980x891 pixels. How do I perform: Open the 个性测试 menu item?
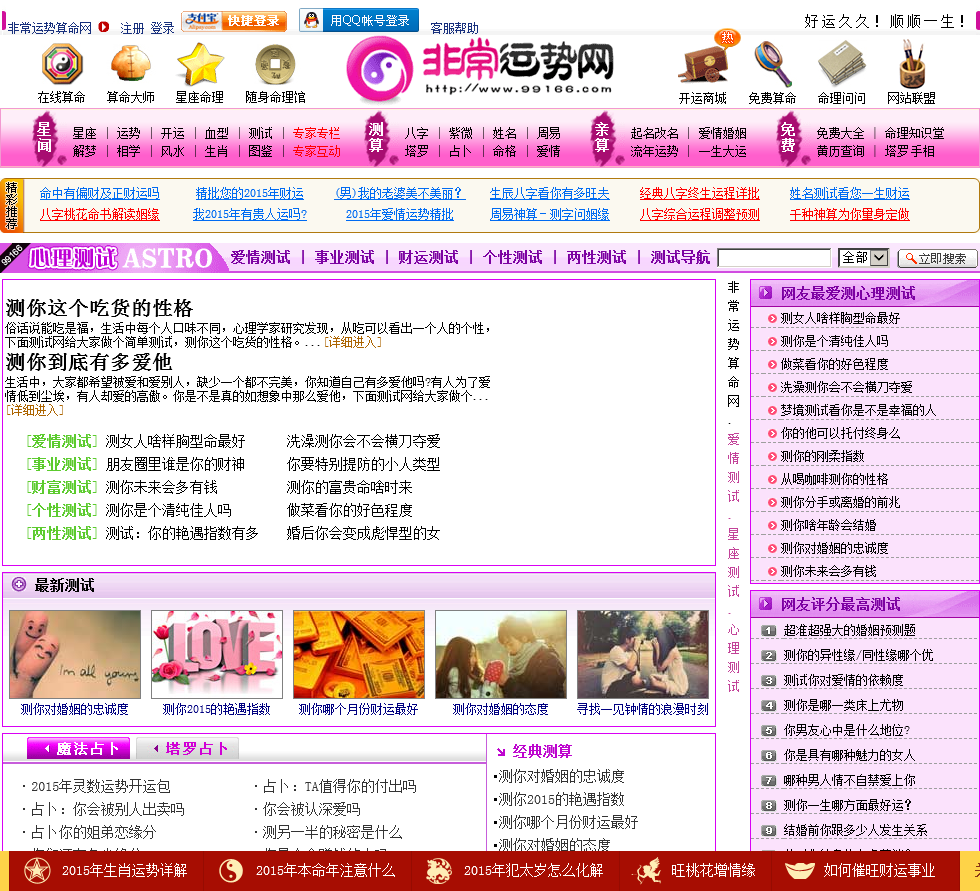[x=512, y=257]
